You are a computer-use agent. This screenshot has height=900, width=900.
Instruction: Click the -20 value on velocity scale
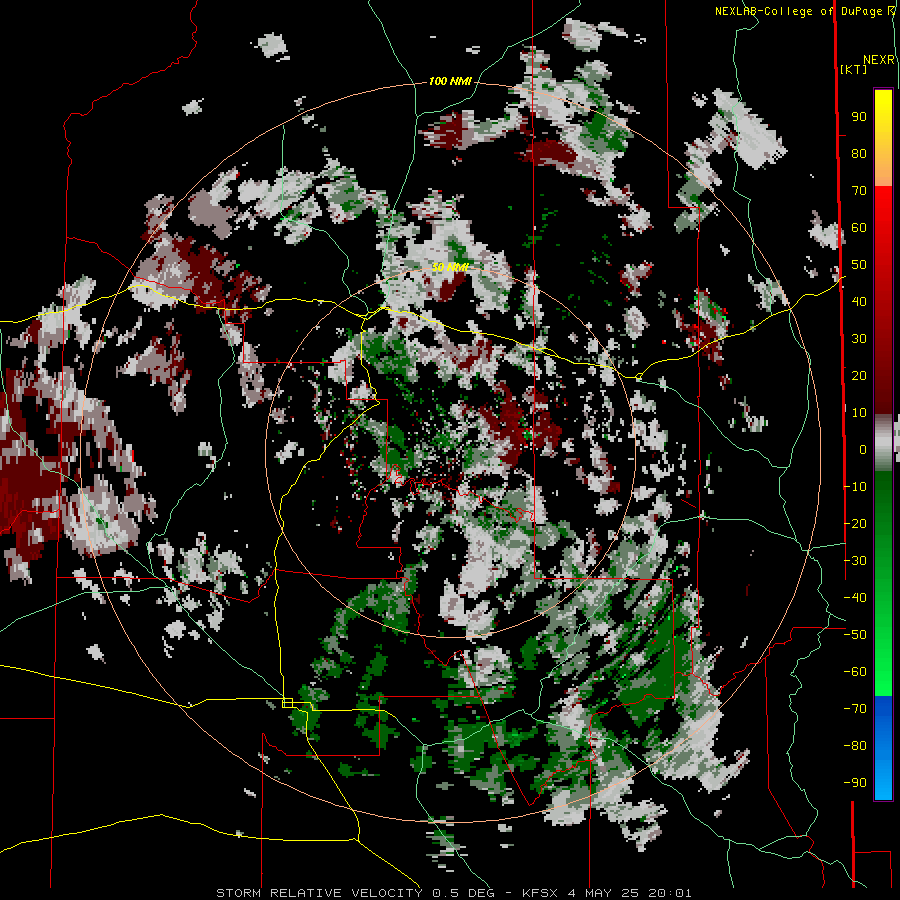tap(855, 523)
